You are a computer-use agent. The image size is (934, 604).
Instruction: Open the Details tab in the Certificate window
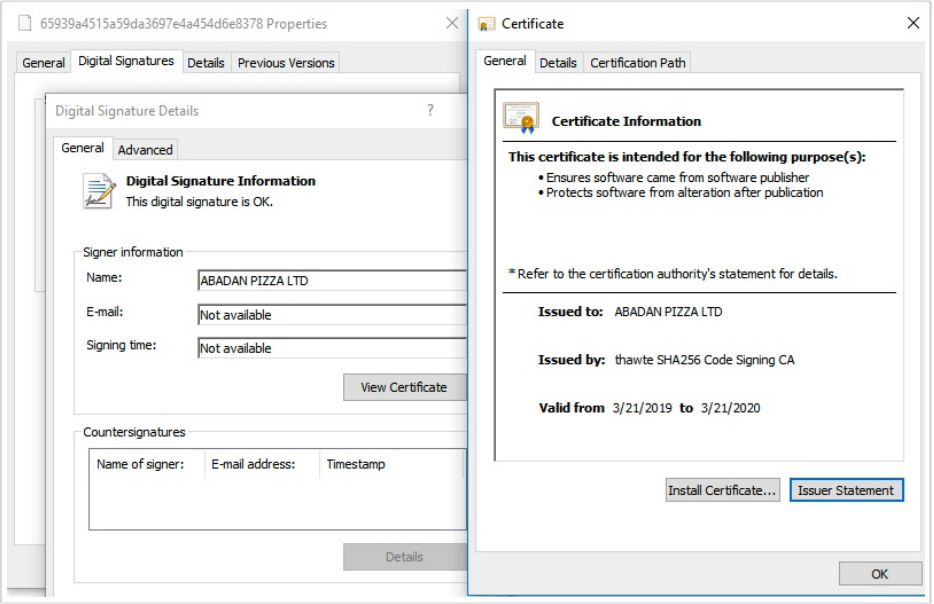click(558, 63)
